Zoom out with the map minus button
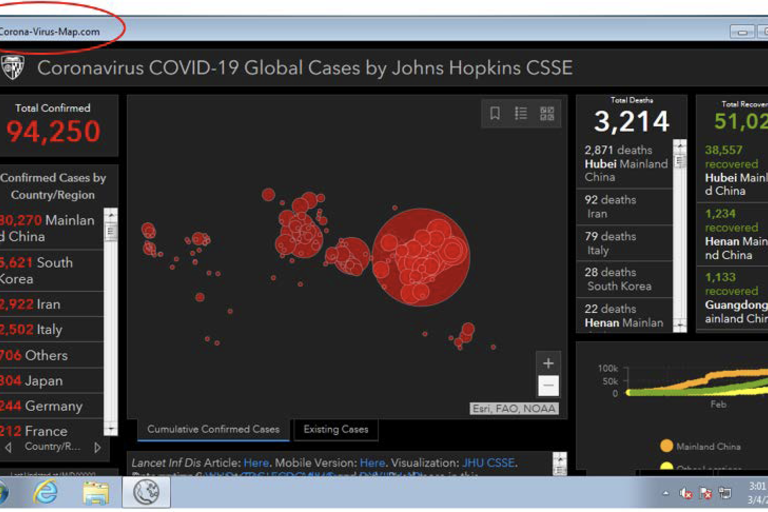The image size is (768, 512). pos(548,385)
